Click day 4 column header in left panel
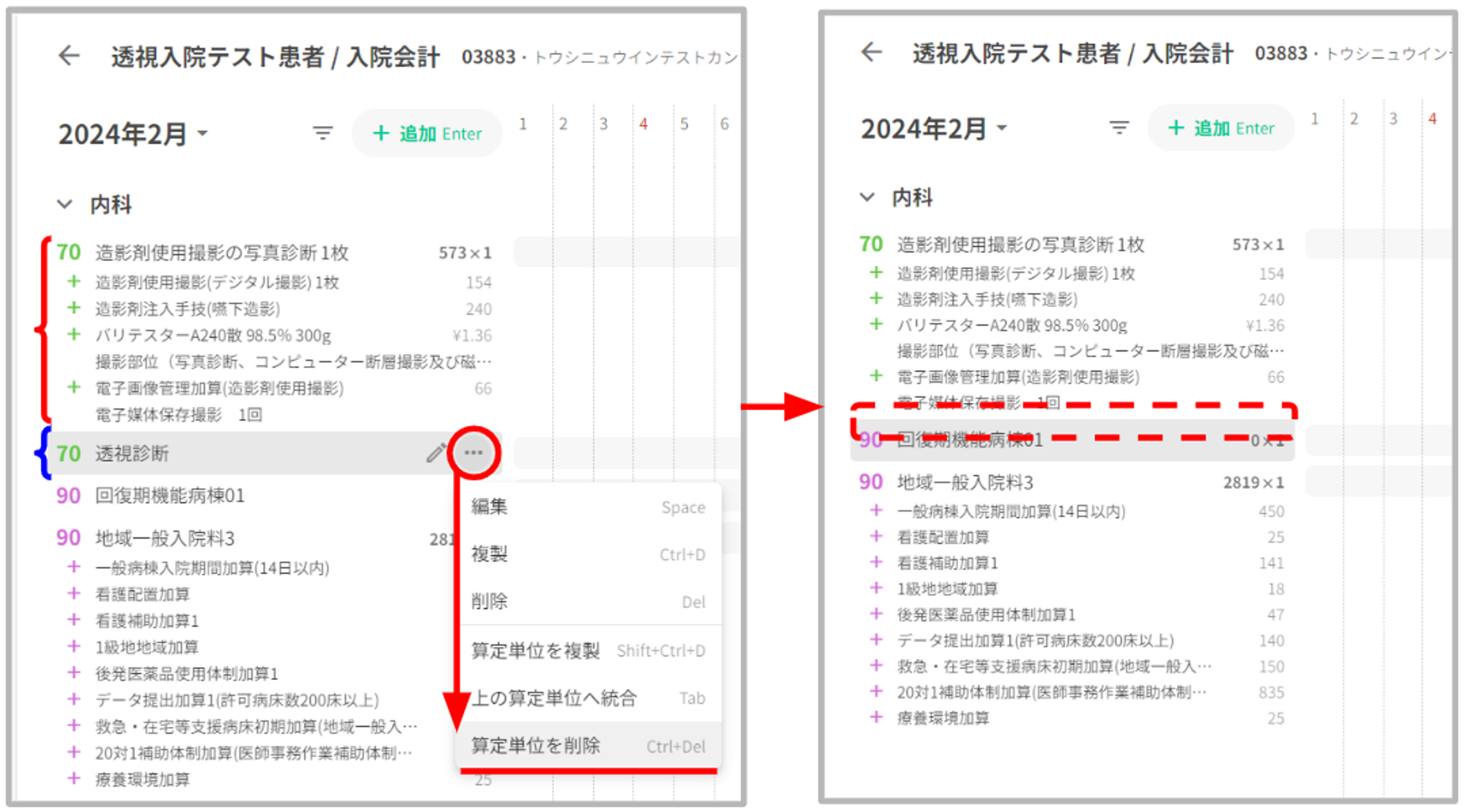Screen dimensions: 1466x812 point(643,124)
